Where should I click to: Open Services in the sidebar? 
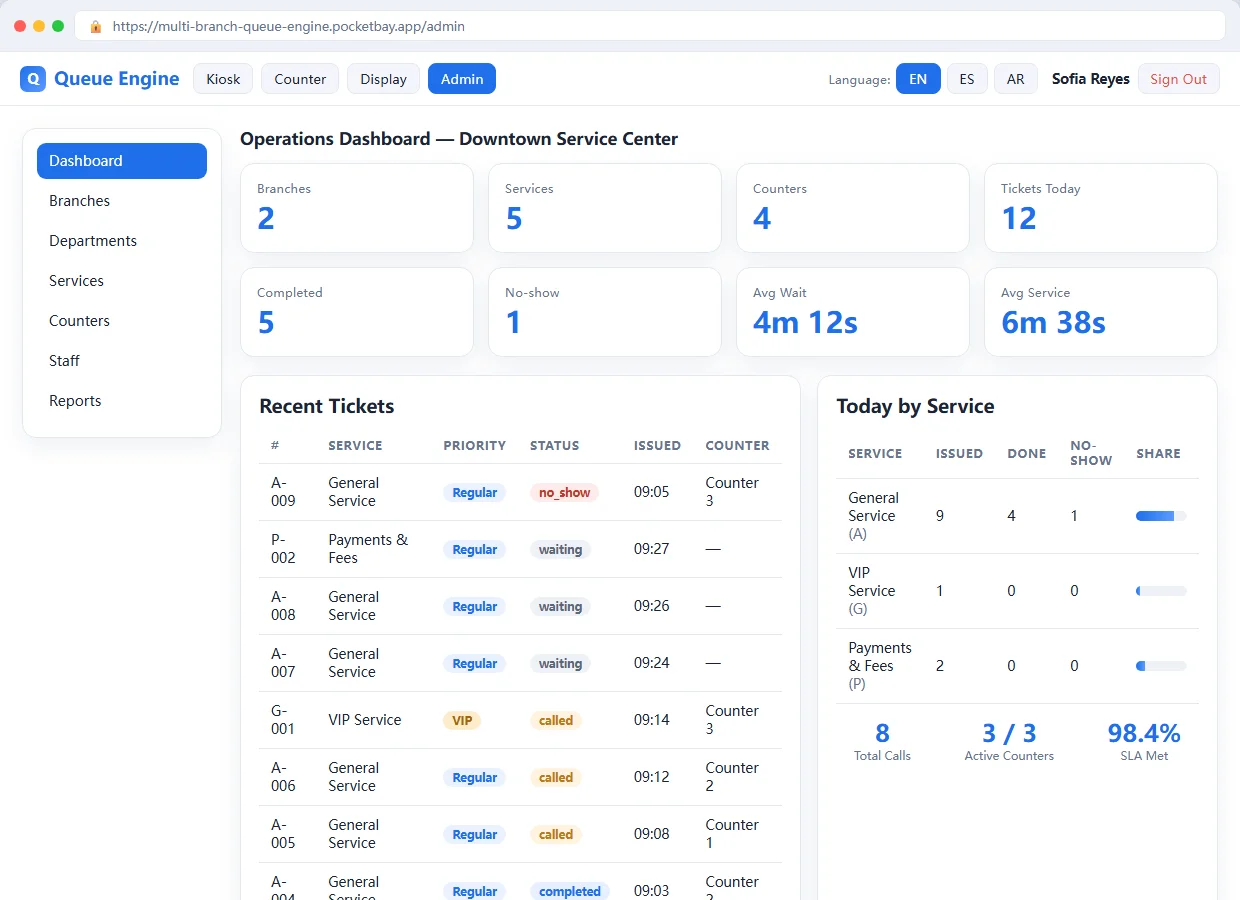122,281
